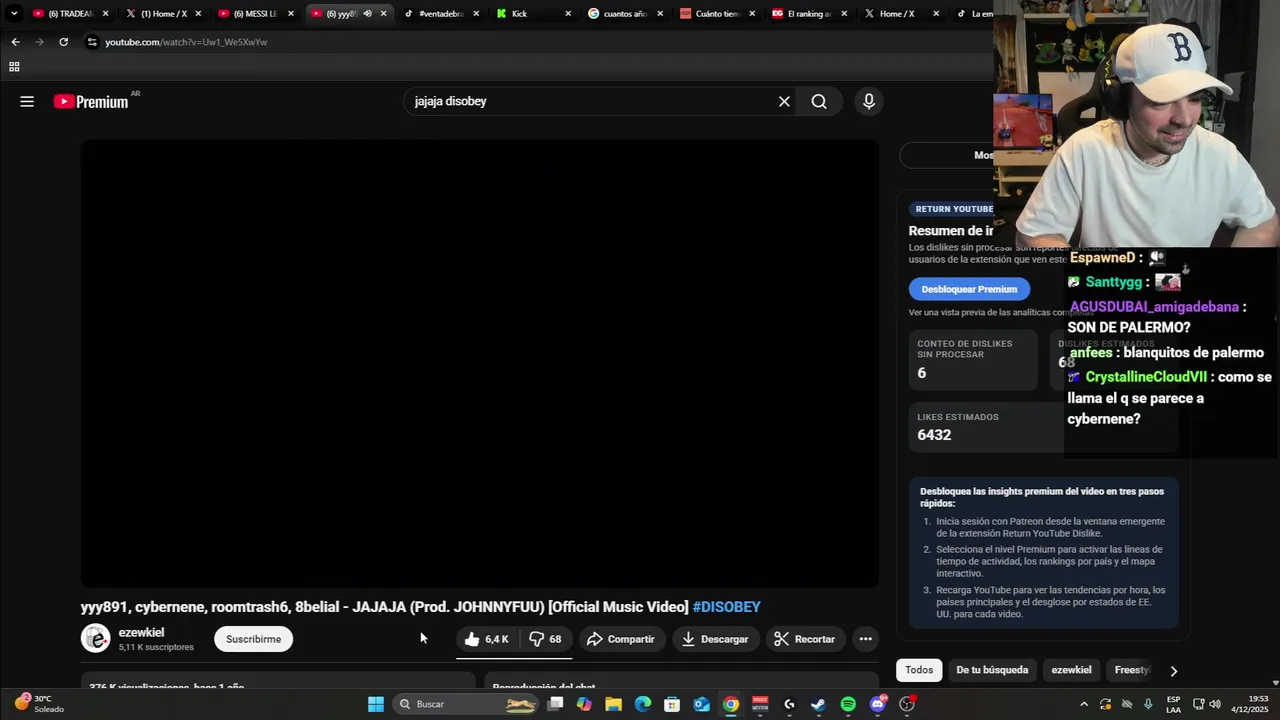1280x720 pixels.
Task: Switch to cuantos año Google tab
Action: 624,14
